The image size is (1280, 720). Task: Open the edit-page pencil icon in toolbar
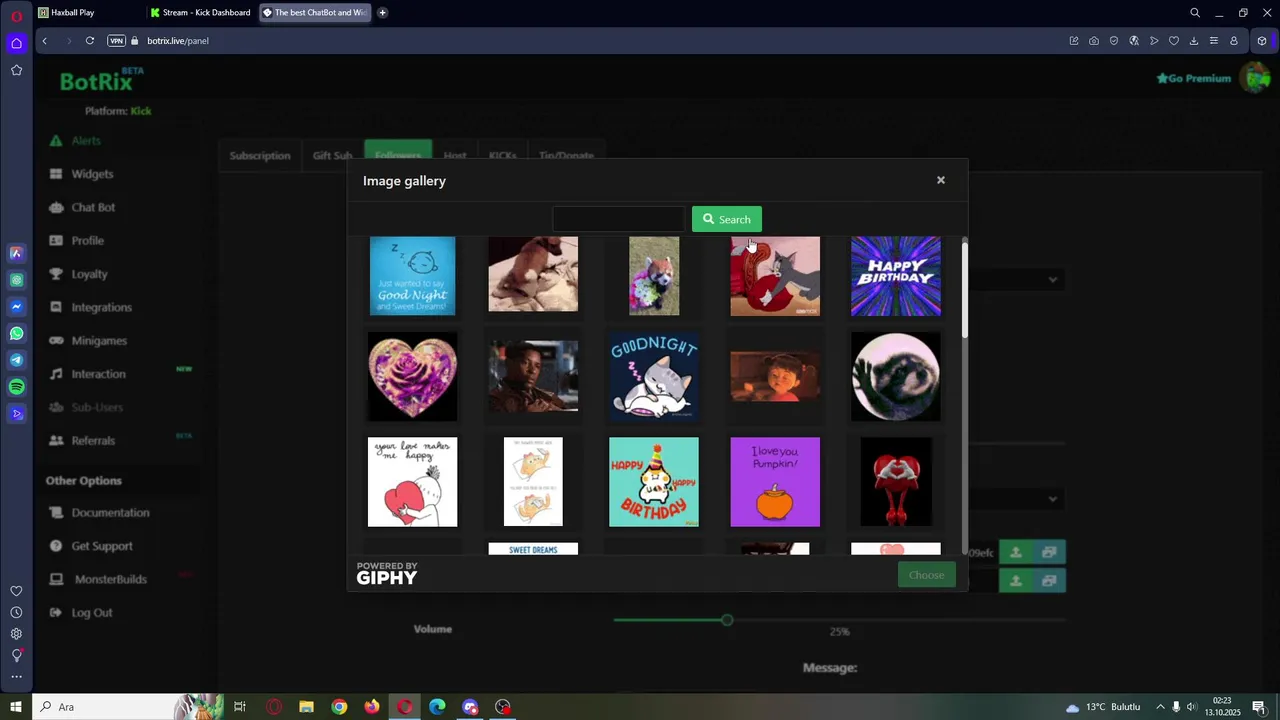point(1074,41)
